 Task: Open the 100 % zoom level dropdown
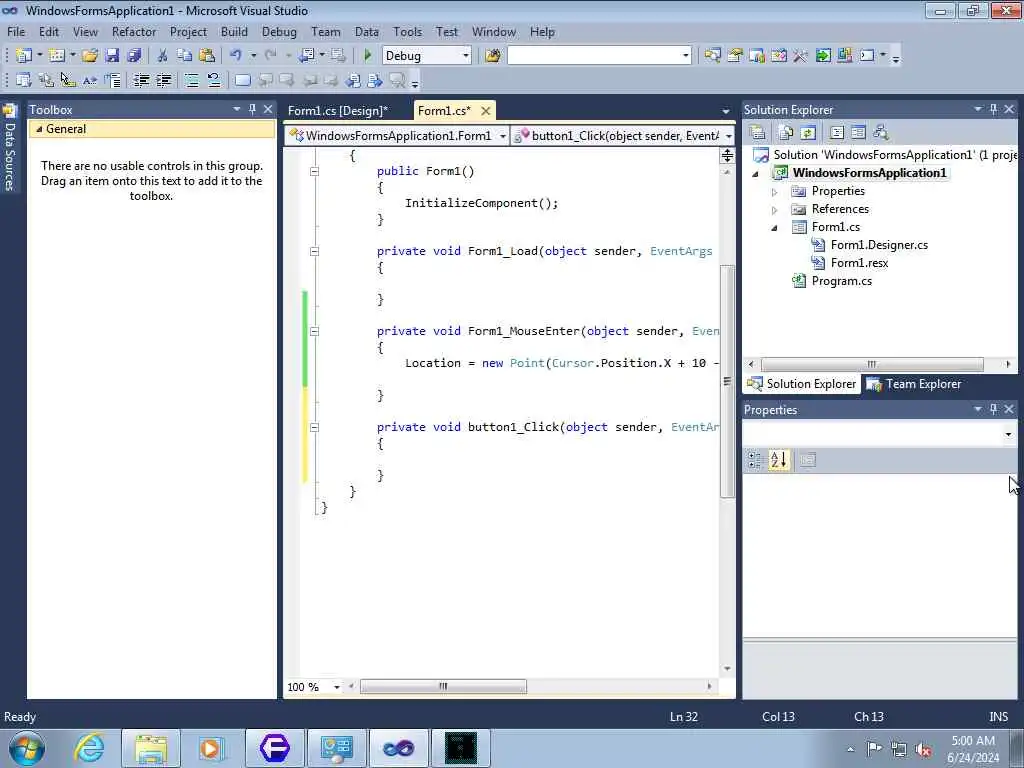click(x=337, y=687)
